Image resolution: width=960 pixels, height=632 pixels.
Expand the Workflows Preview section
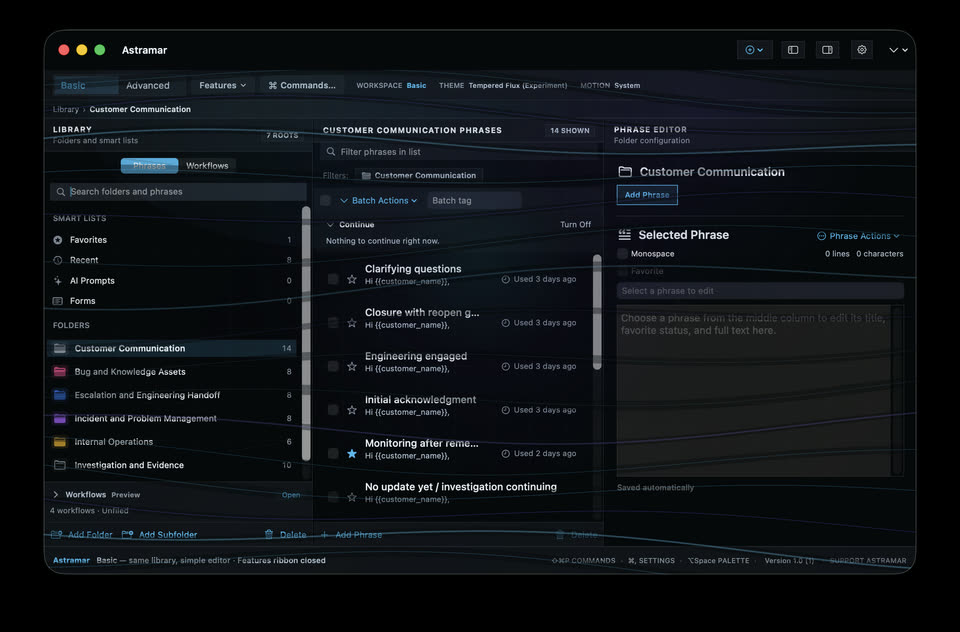pos(56,495)
